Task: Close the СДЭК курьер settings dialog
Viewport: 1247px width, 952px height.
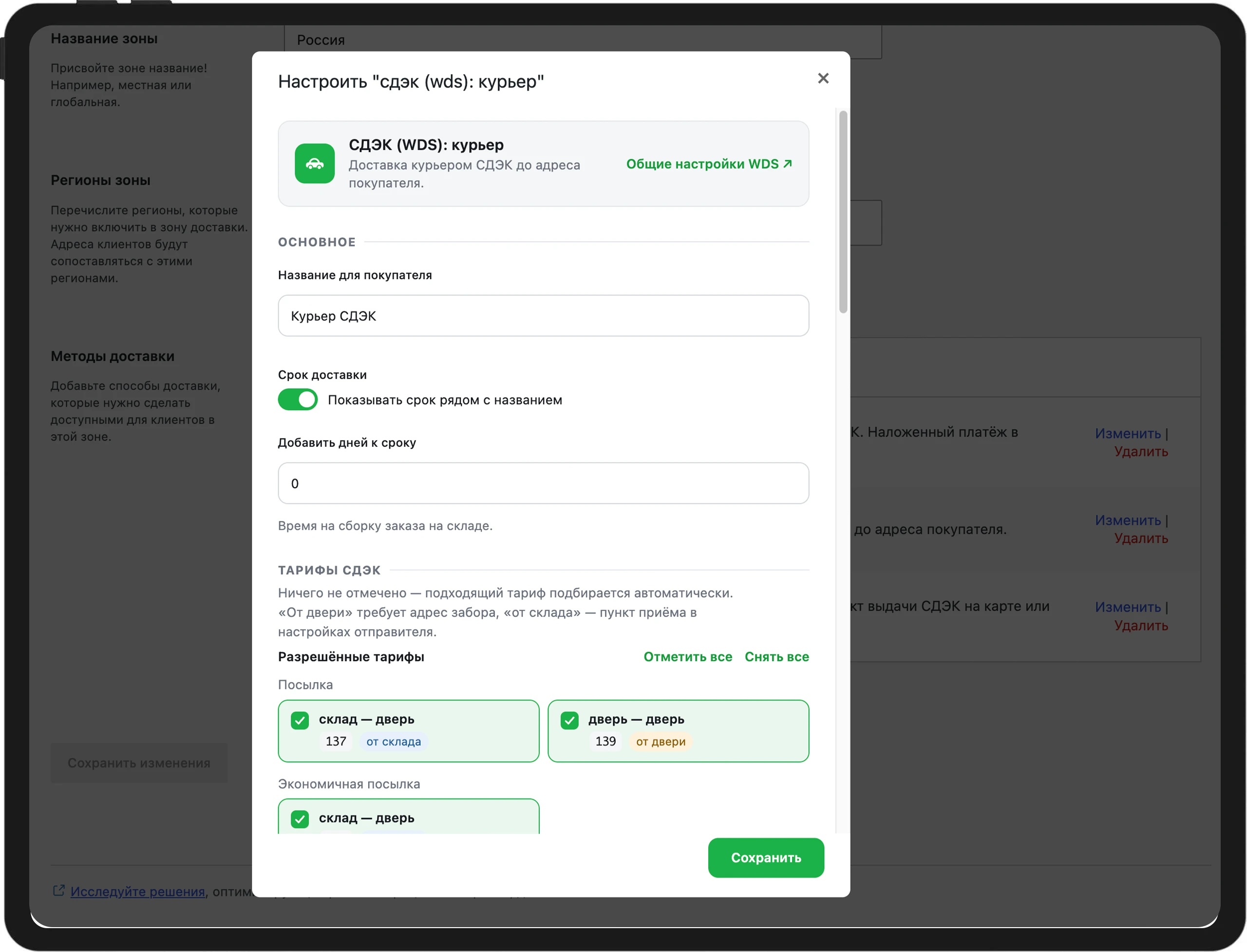Action: 823,78
